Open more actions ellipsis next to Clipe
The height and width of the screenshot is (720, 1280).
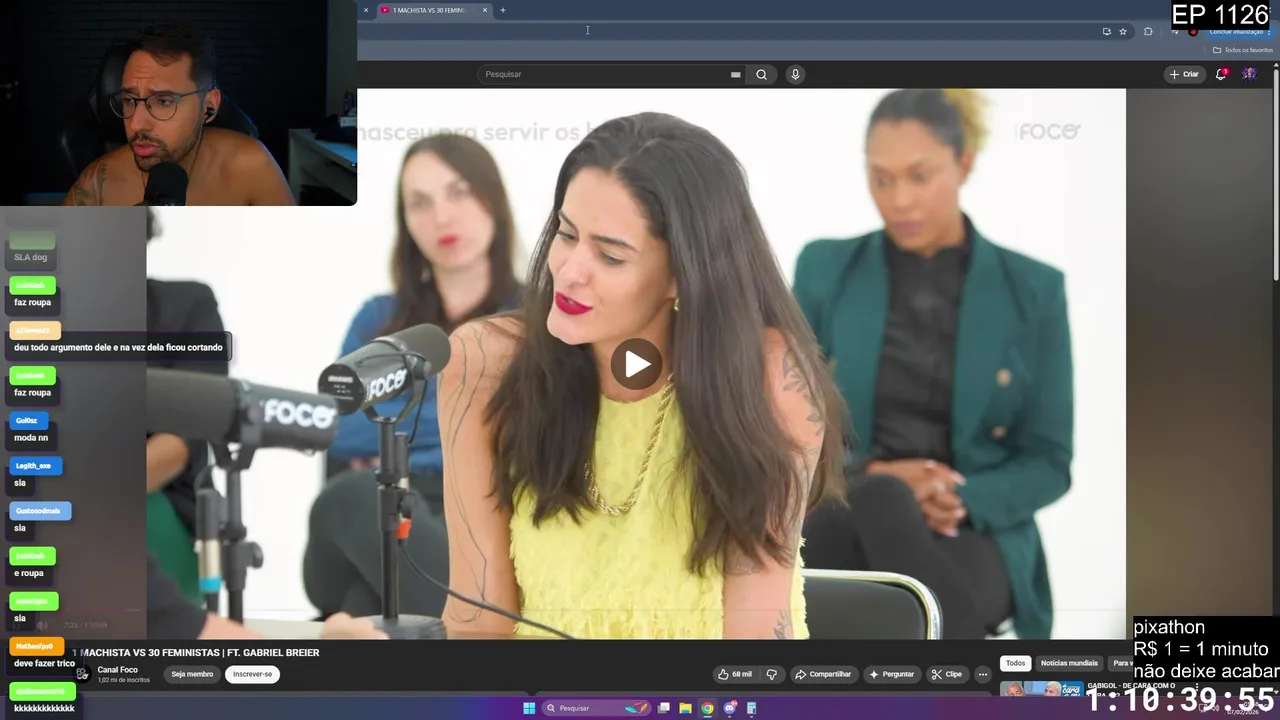[x=982, y=674]
